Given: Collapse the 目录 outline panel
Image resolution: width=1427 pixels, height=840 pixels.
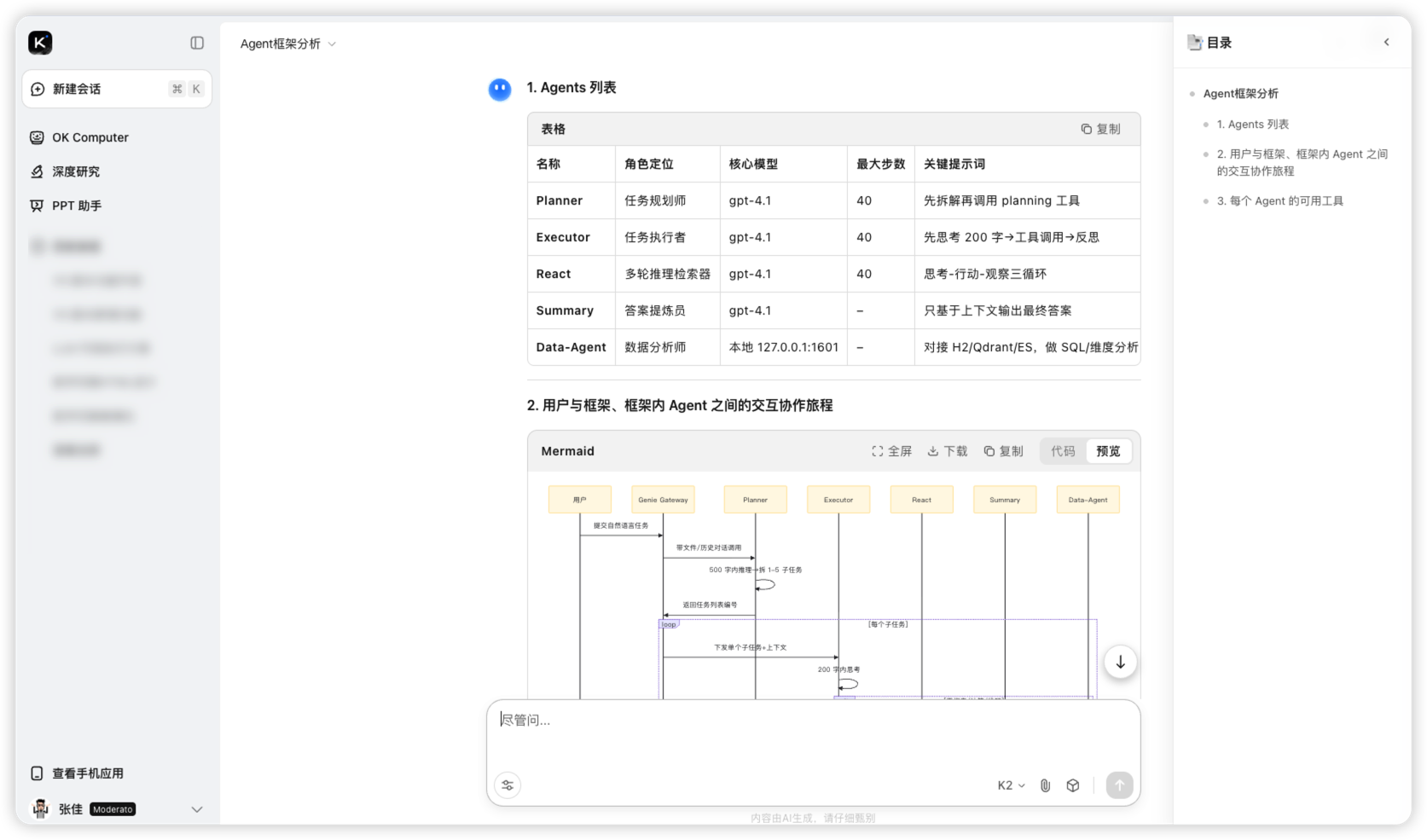Looking at the screenshot, I should [1386, 42].
